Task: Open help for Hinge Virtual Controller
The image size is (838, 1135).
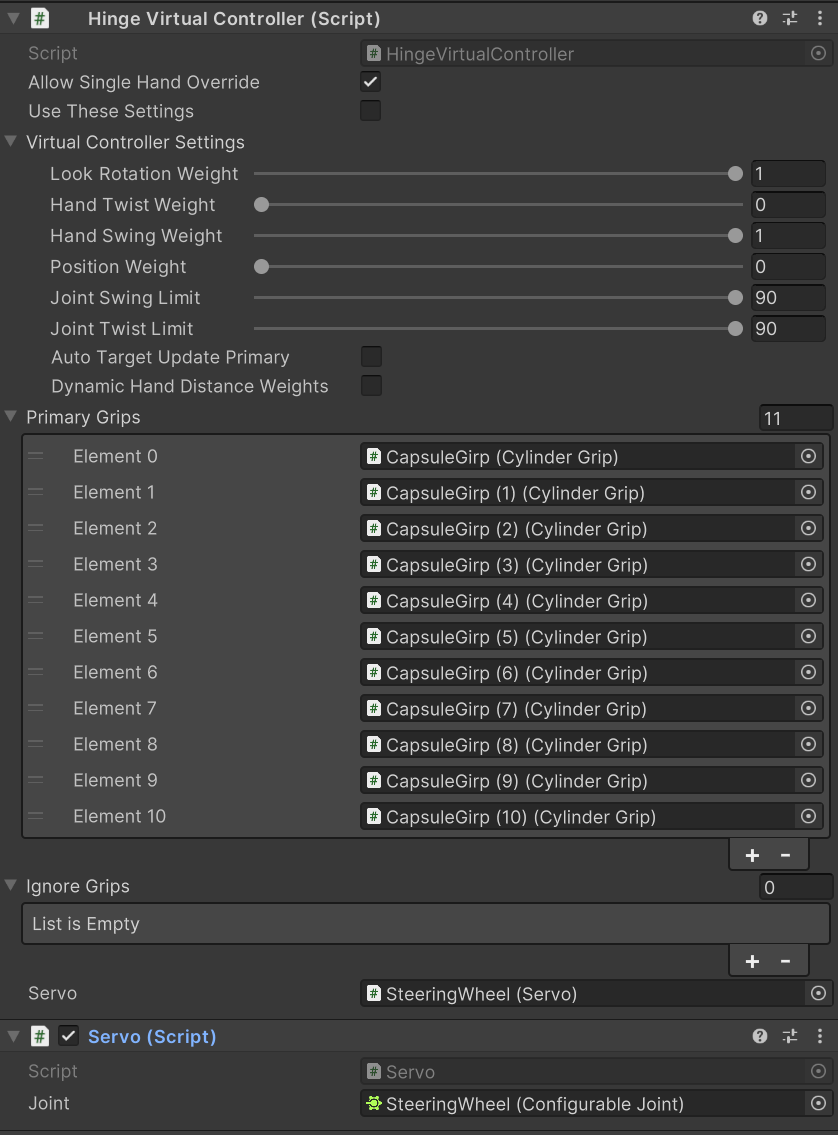Action: pyautogui.click(x=760, y=18)
